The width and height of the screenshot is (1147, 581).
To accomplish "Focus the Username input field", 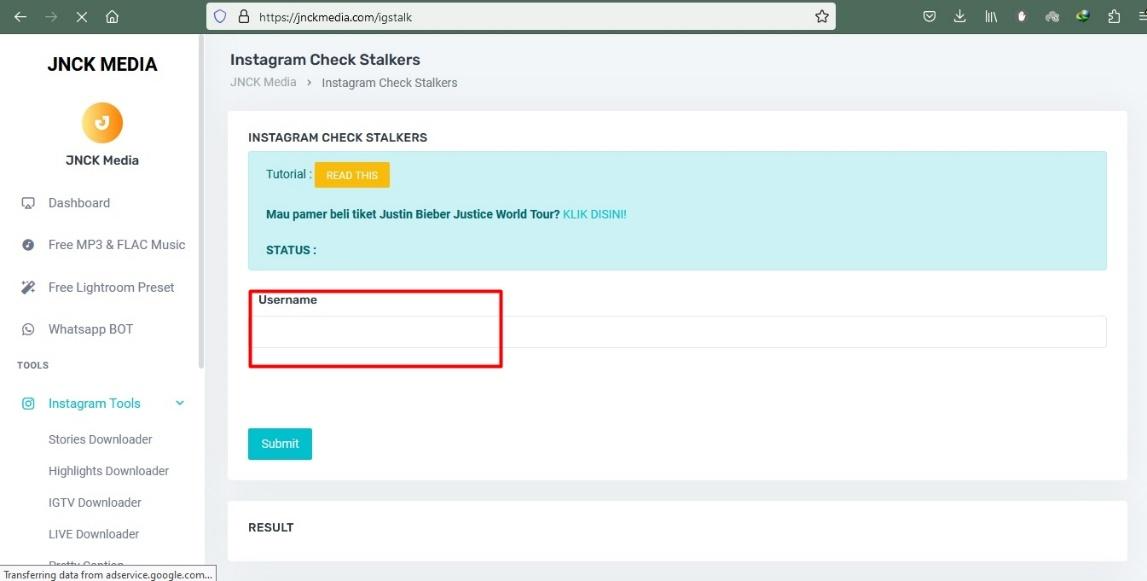I will click(677, 331).
